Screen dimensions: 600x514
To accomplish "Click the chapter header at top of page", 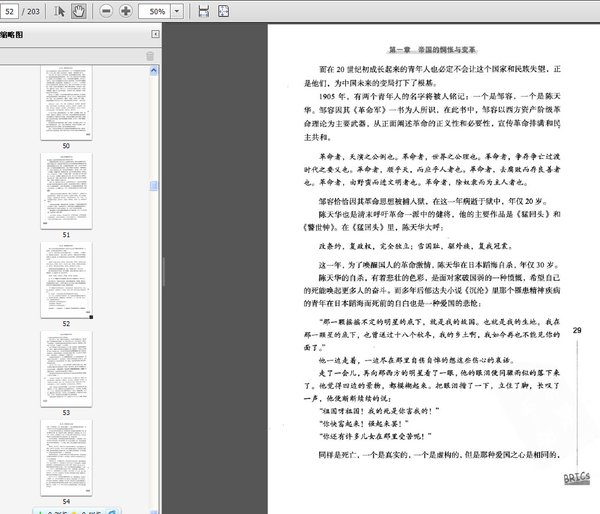I will (432, 50).
